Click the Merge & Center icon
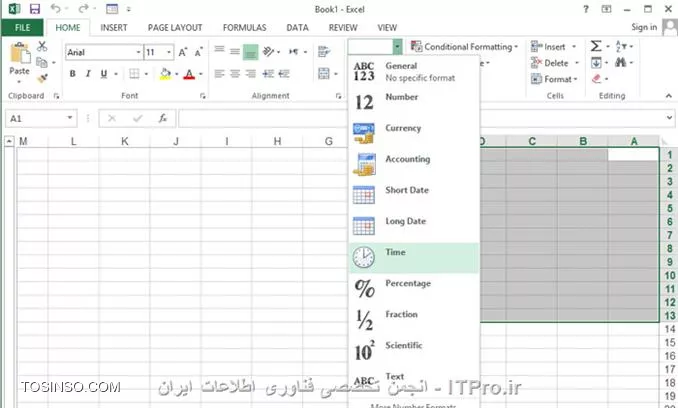 coord(324,73)
